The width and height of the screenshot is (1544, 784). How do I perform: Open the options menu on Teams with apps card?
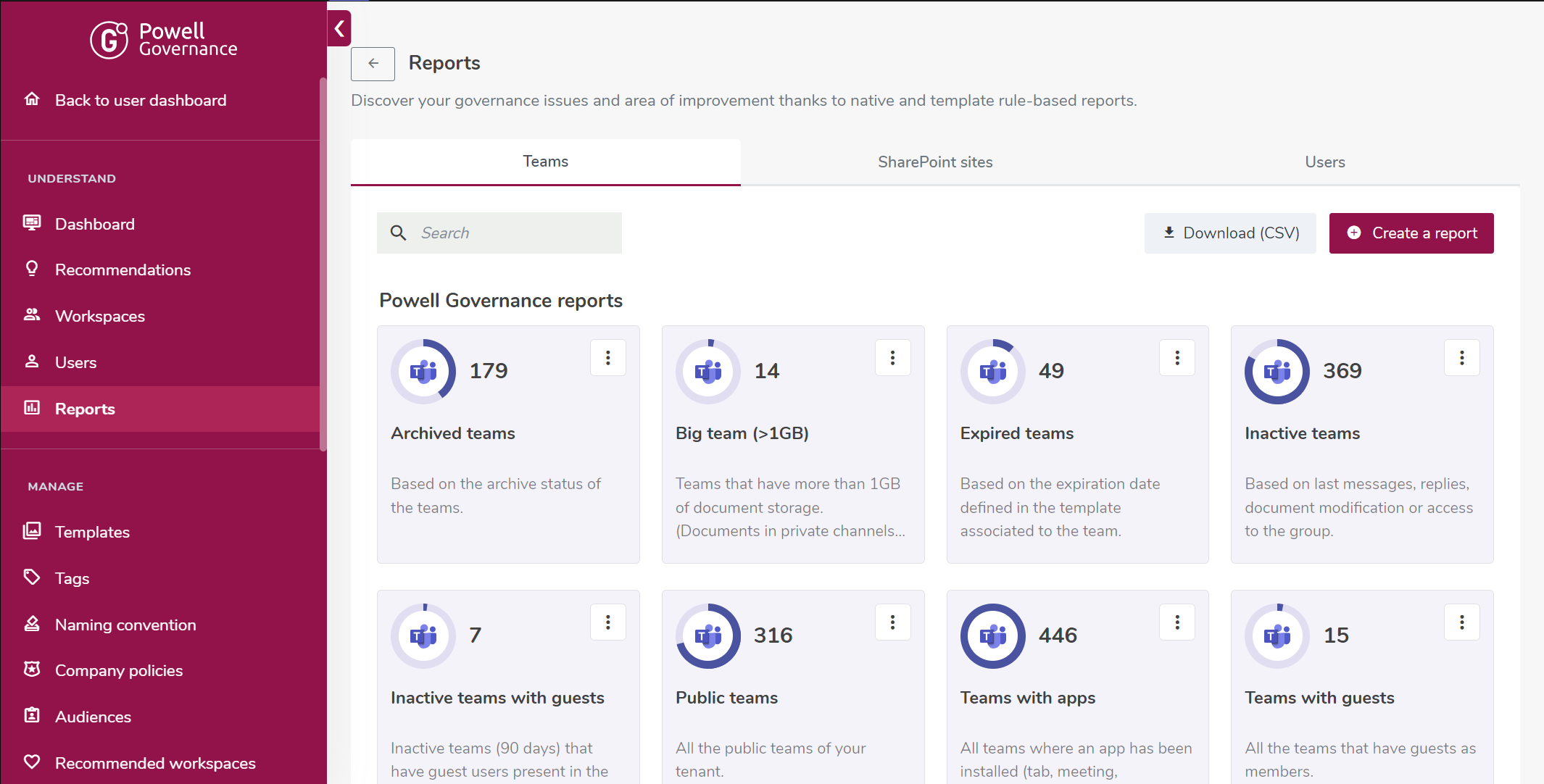point(1177,622)
